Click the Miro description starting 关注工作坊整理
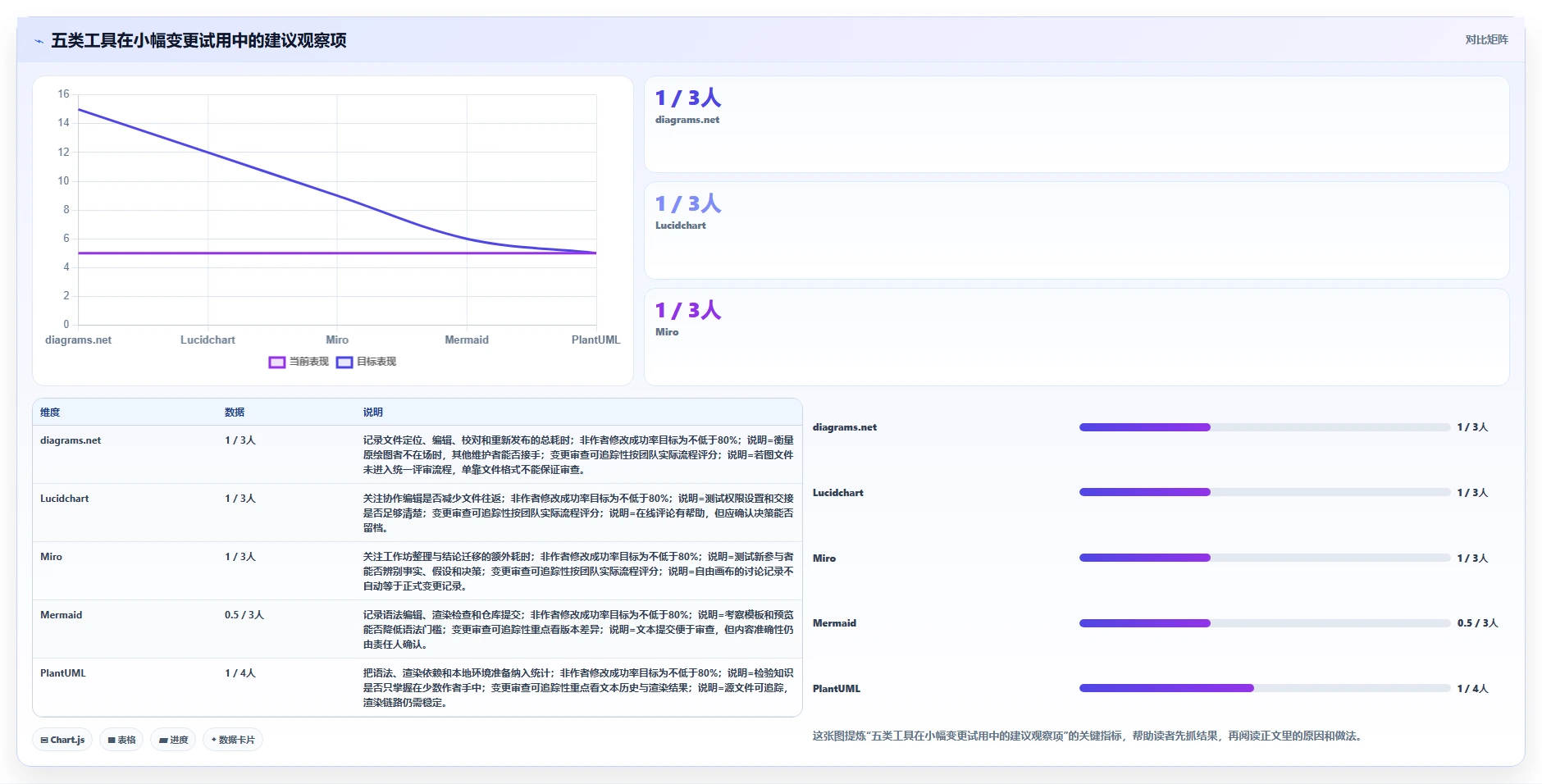 coord(578,572)
